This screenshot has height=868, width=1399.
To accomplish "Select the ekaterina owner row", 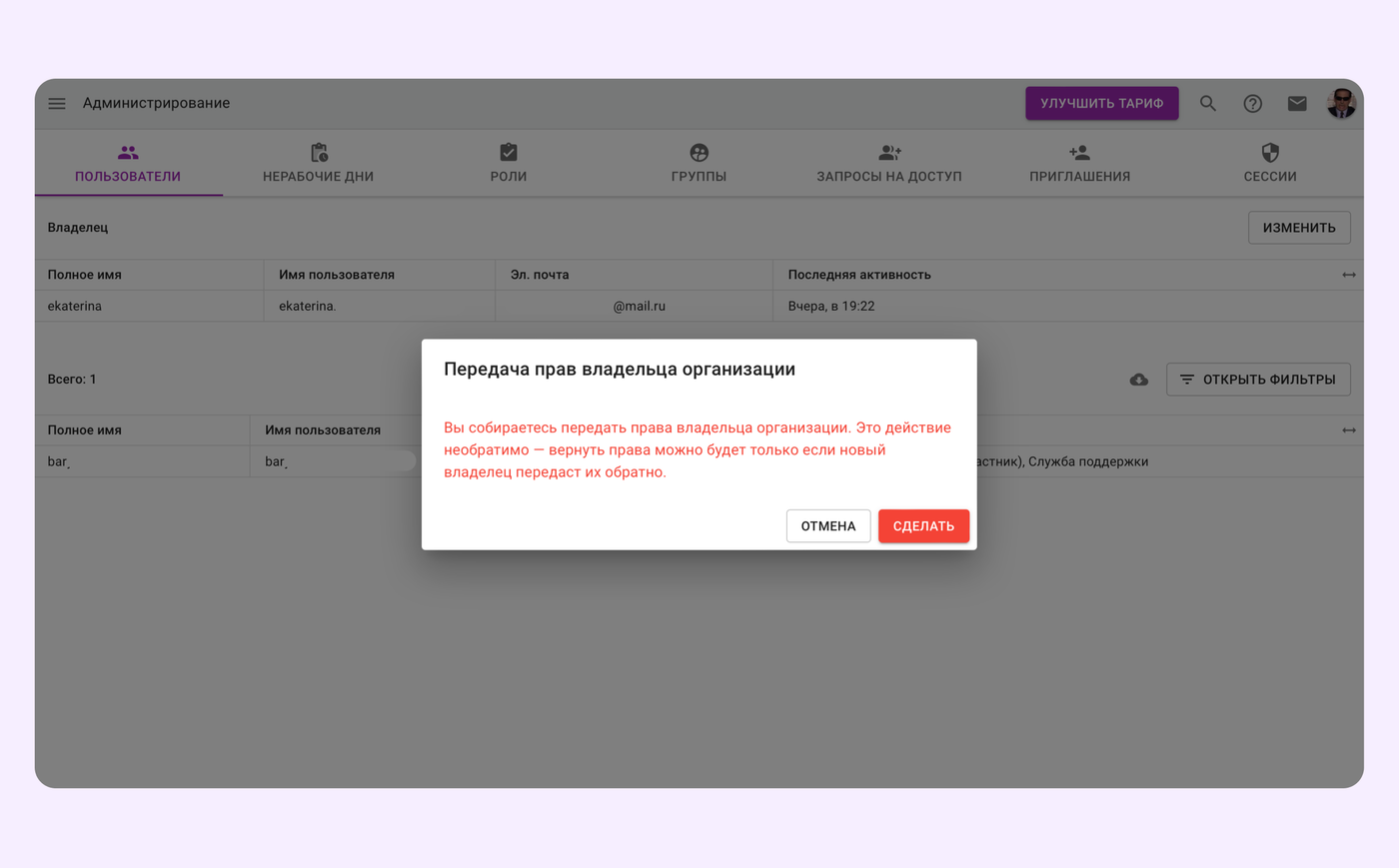I will 150,307.
